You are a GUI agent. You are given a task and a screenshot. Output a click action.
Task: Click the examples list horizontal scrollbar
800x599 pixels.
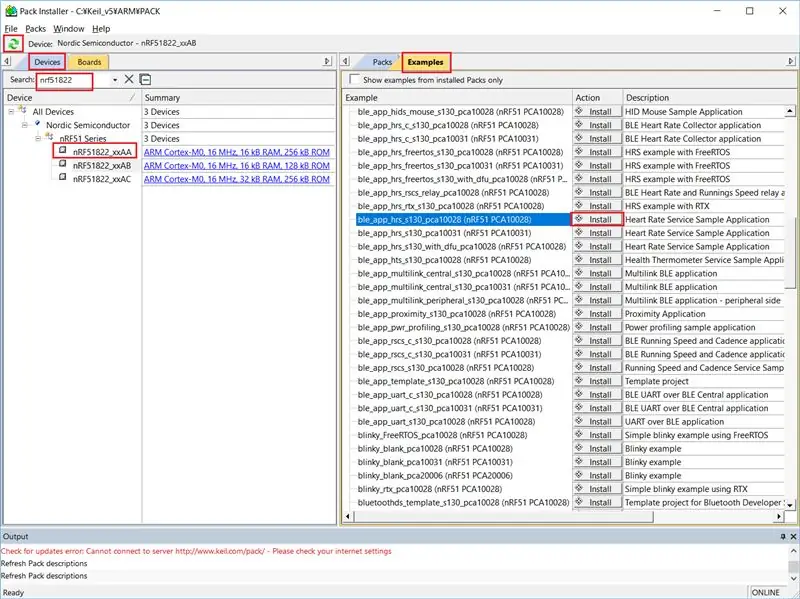tap(503, 516)
